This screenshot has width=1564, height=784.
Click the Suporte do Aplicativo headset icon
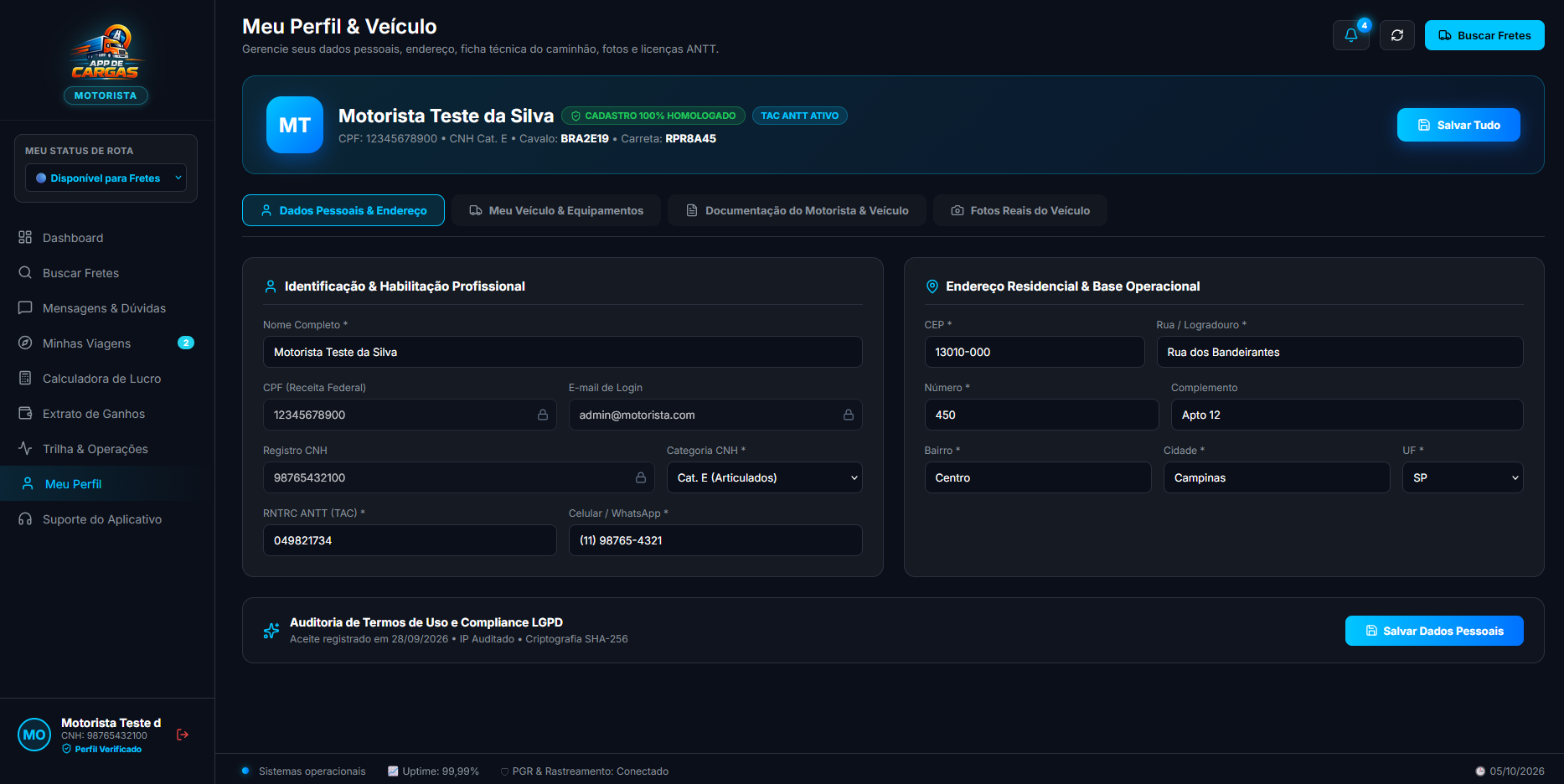click(x=25, y=518)
